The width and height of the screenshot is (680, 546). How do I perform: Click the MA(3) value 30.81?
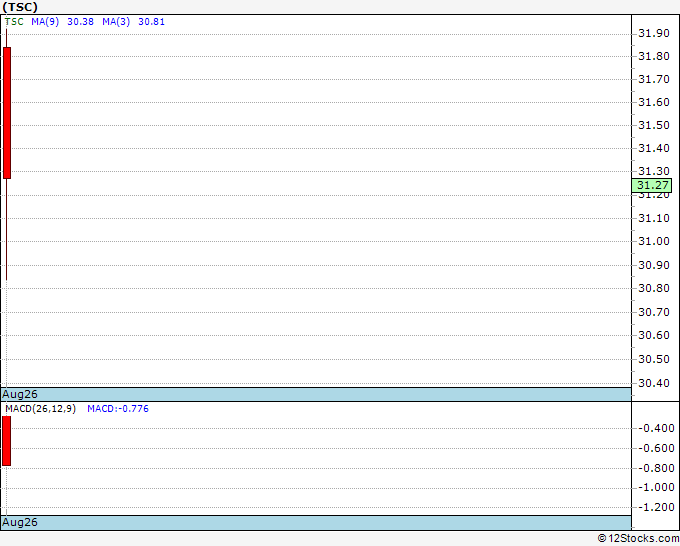[151, 22]
